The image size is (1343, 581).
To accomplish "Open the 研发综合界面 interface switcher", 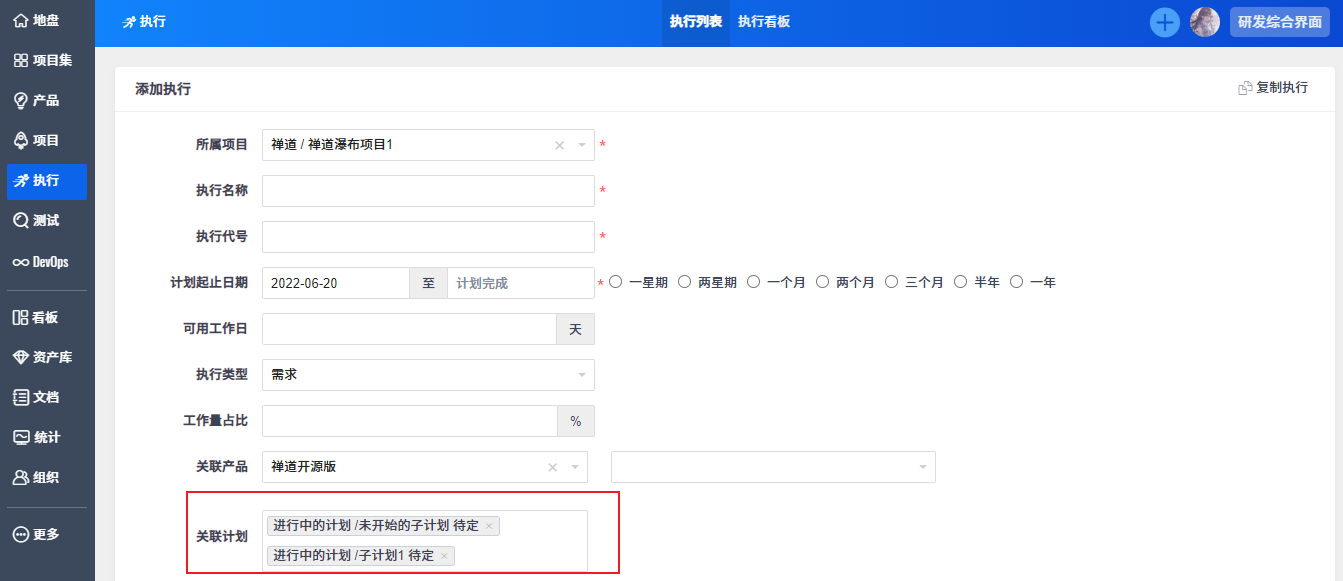I will click(x=1280, y=22).
